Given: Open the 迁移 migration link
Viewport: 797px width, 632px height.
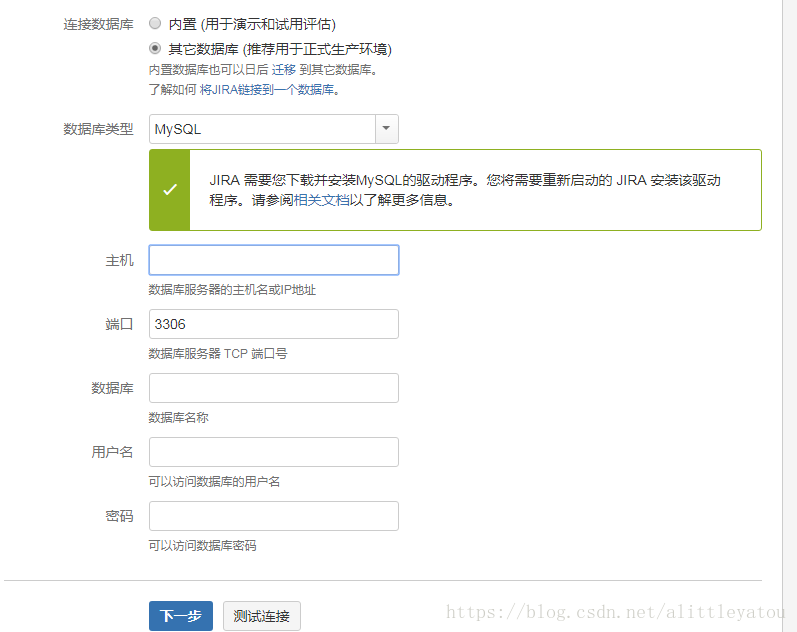Looking at the screenshot, I should tap(284, 70).
